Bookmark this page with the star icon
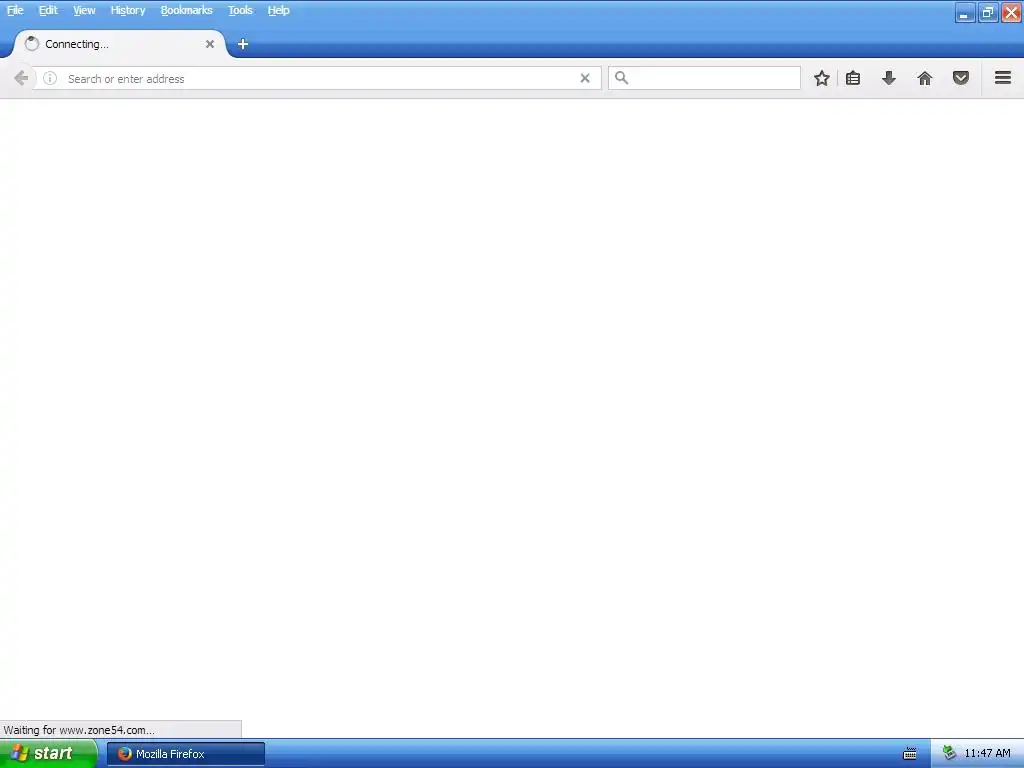The height and width of the screenshot is (768, 1024). (822, 78)
